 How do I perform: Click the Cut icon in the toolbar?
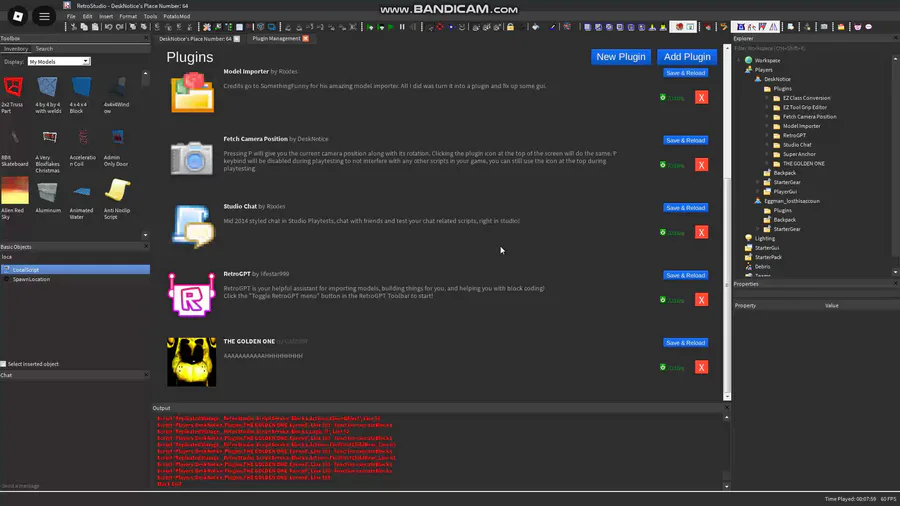tap(74, 27)
